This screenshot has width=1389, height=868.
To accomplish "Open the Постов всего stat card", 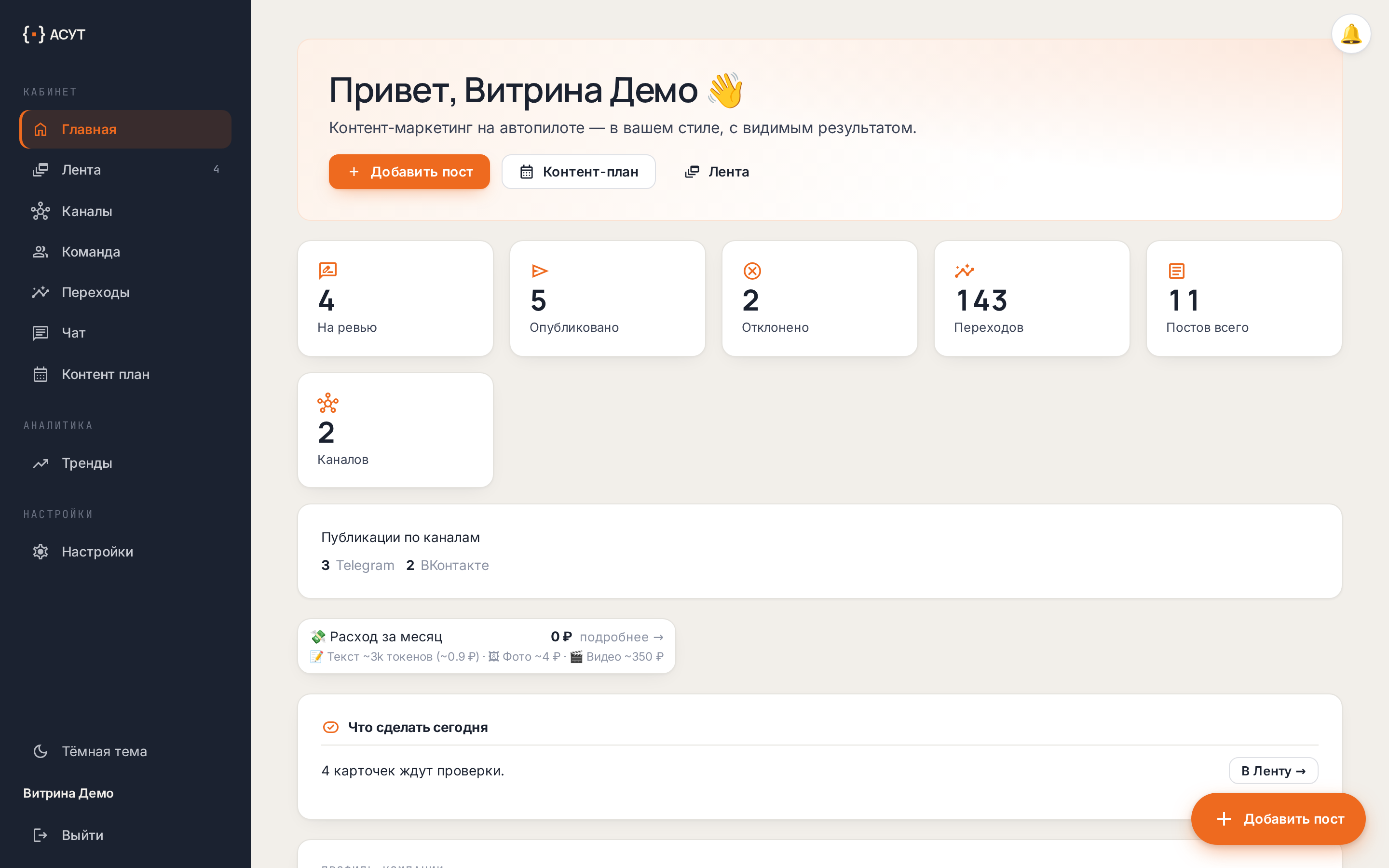I will point(1244,298).
